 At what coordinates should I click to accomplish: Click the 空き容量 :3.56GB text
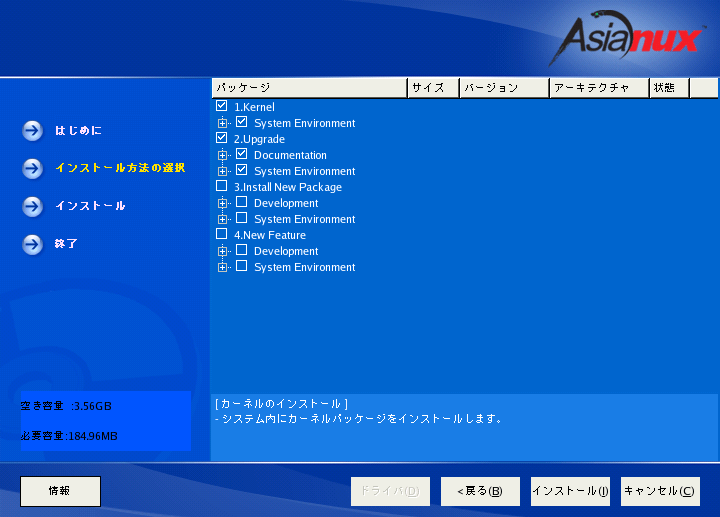tap(66, 406)
